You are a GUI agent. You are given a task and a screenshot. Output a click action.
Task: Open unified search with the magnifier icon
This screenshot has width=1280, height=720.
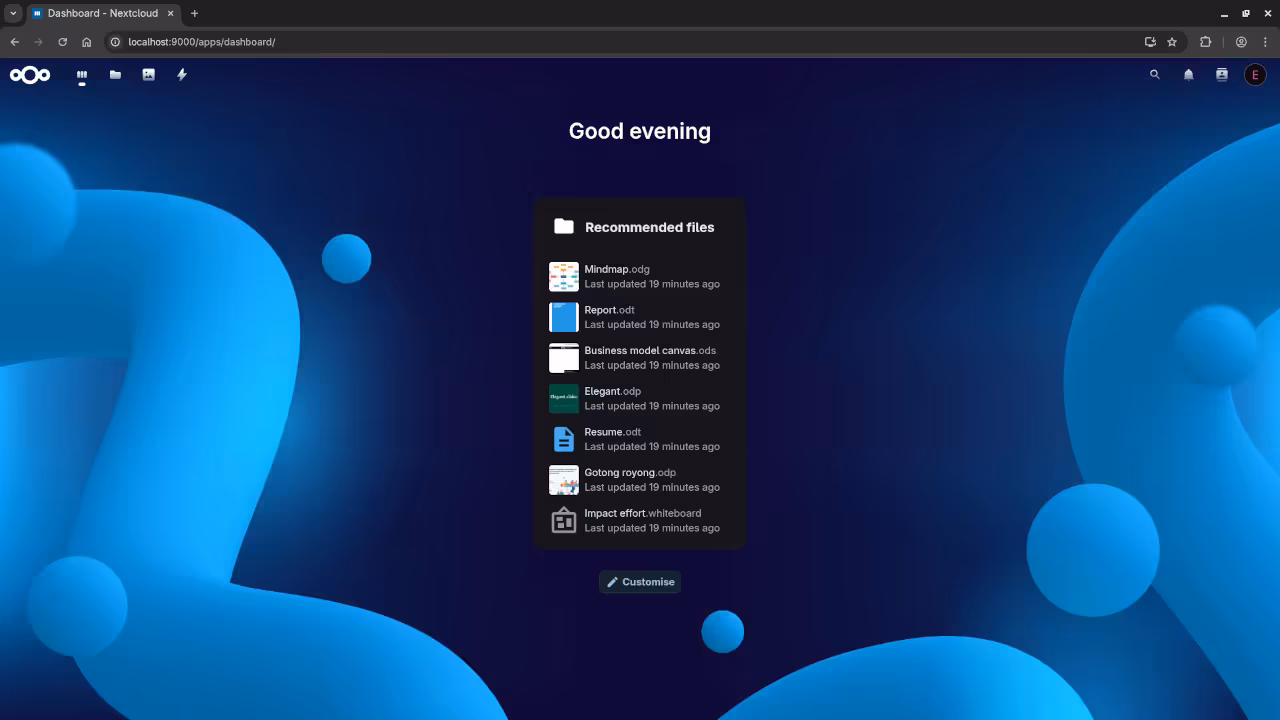(x=1155, y=74)
